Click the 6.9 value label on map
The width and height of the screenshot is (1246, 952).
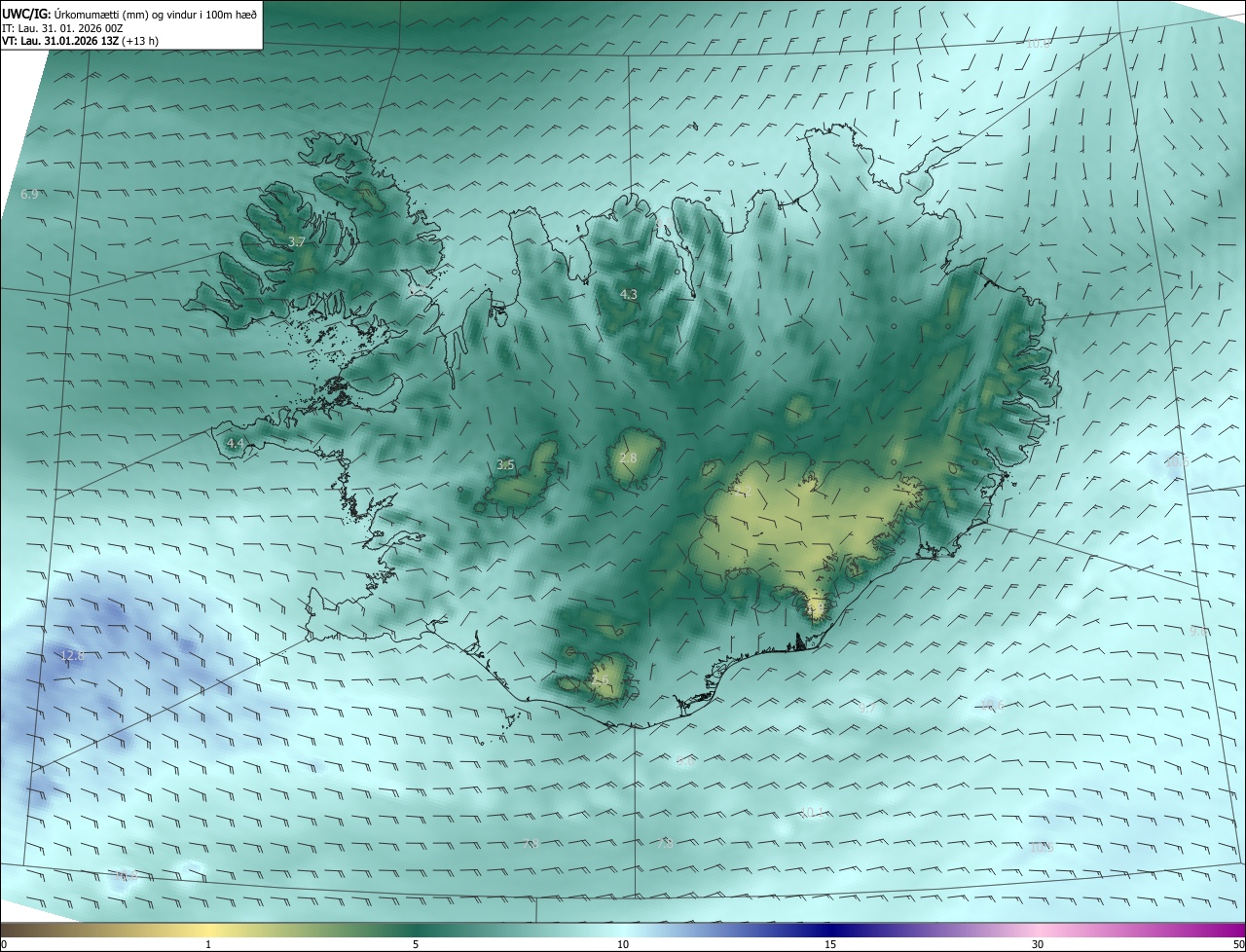(x=29, y=195)
